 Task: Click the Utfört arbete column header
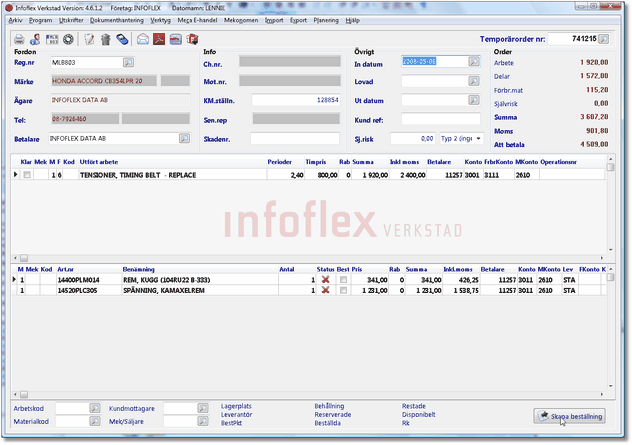99,162
